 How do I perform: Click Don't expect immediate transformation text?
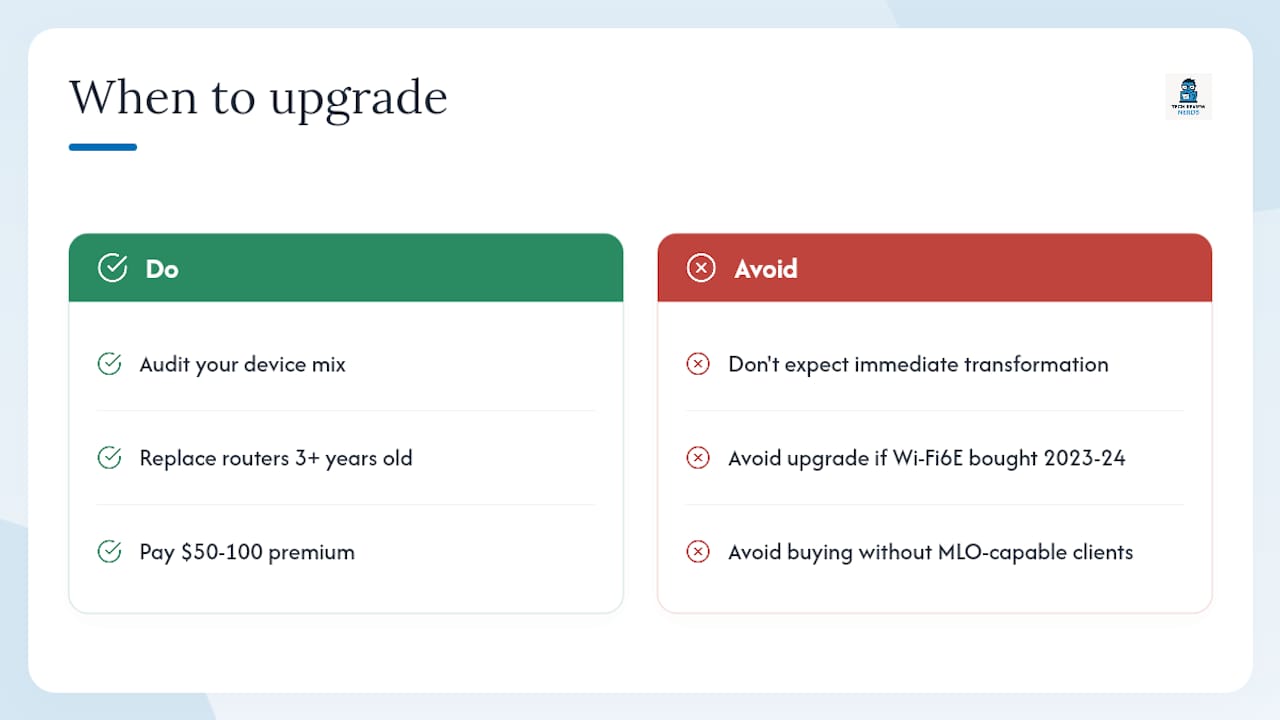918,365
